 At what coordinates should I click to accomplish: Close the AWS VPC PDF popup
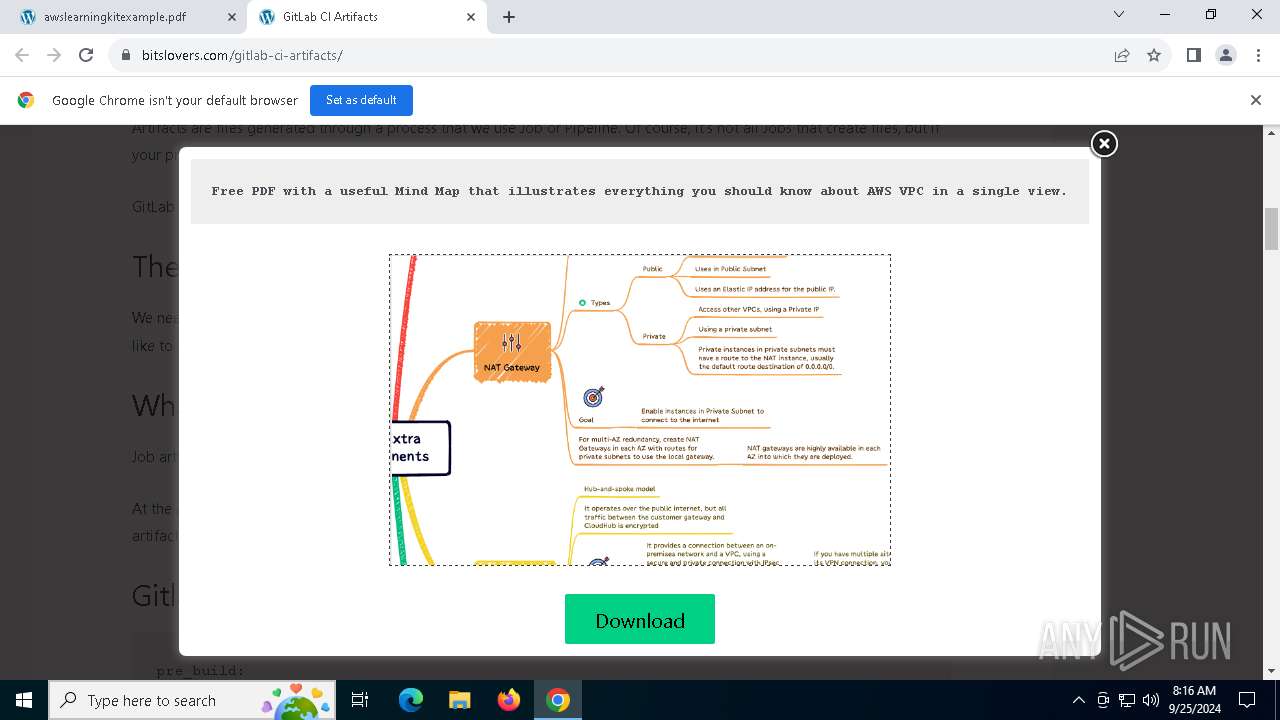pyautogui.click(x=1104, y=144)
